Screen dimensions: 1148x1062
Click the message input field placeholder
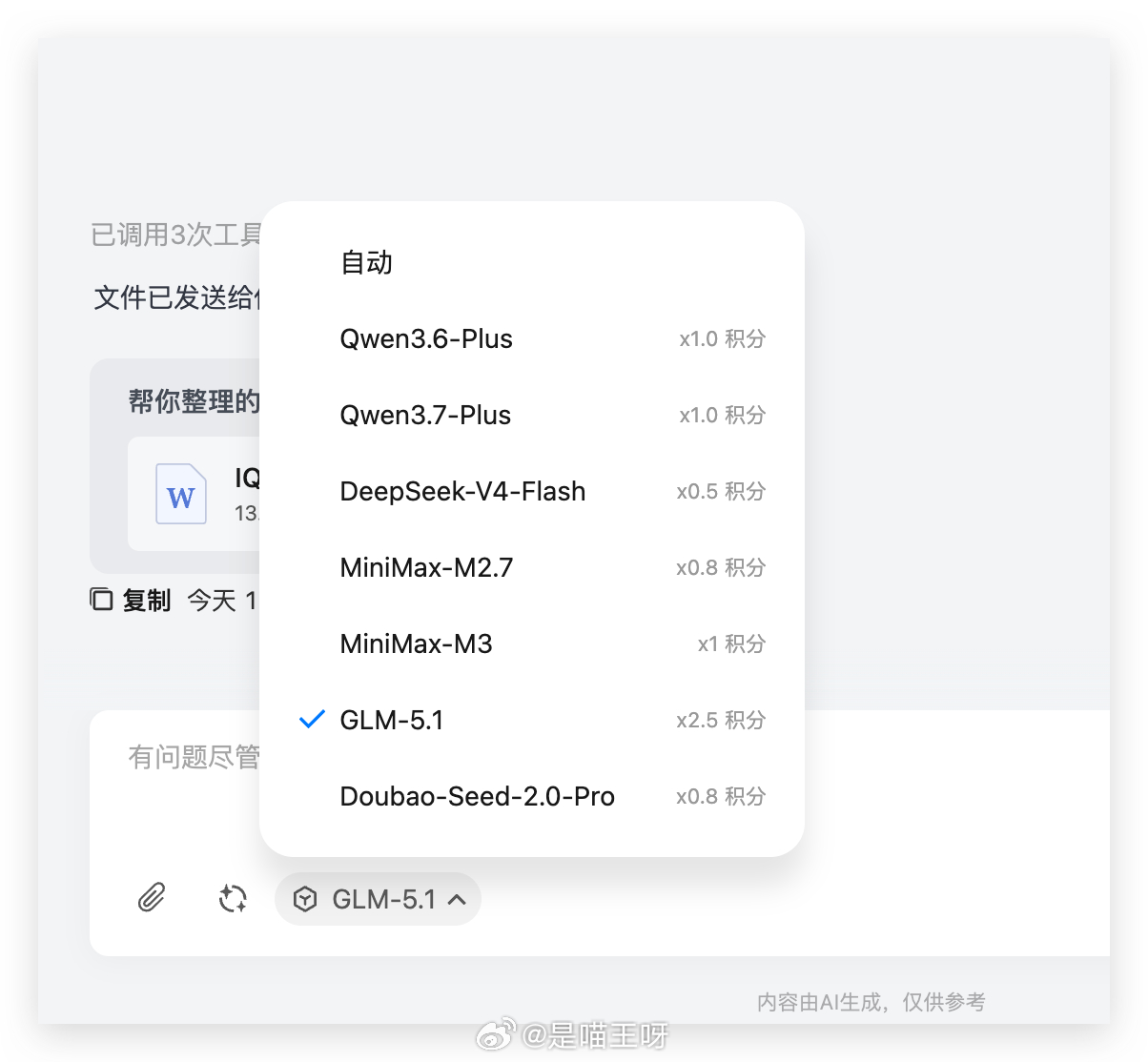[x=194, y=757]
